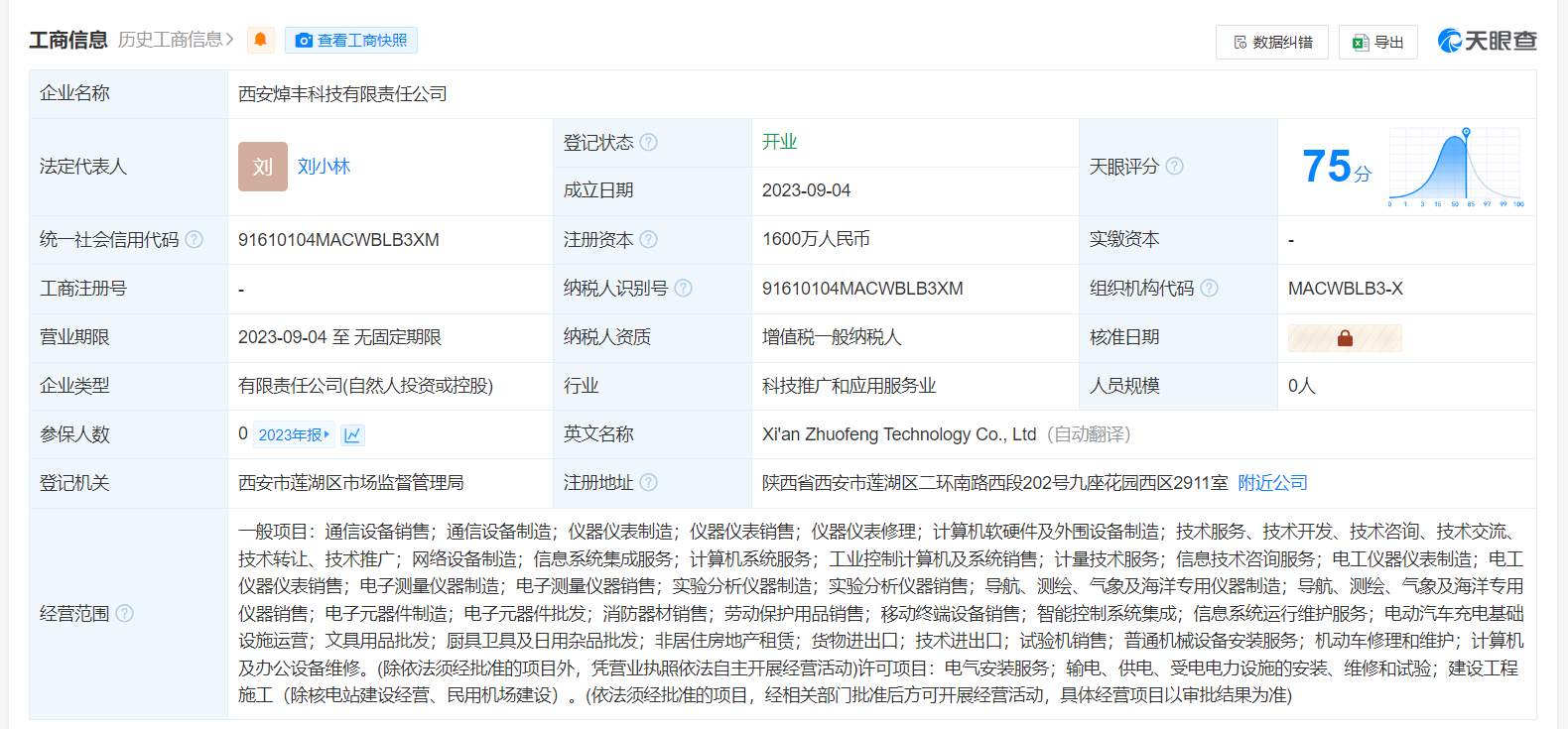Click the 0人 staff size value
1568x729 pixels.
pos(1302,386)
